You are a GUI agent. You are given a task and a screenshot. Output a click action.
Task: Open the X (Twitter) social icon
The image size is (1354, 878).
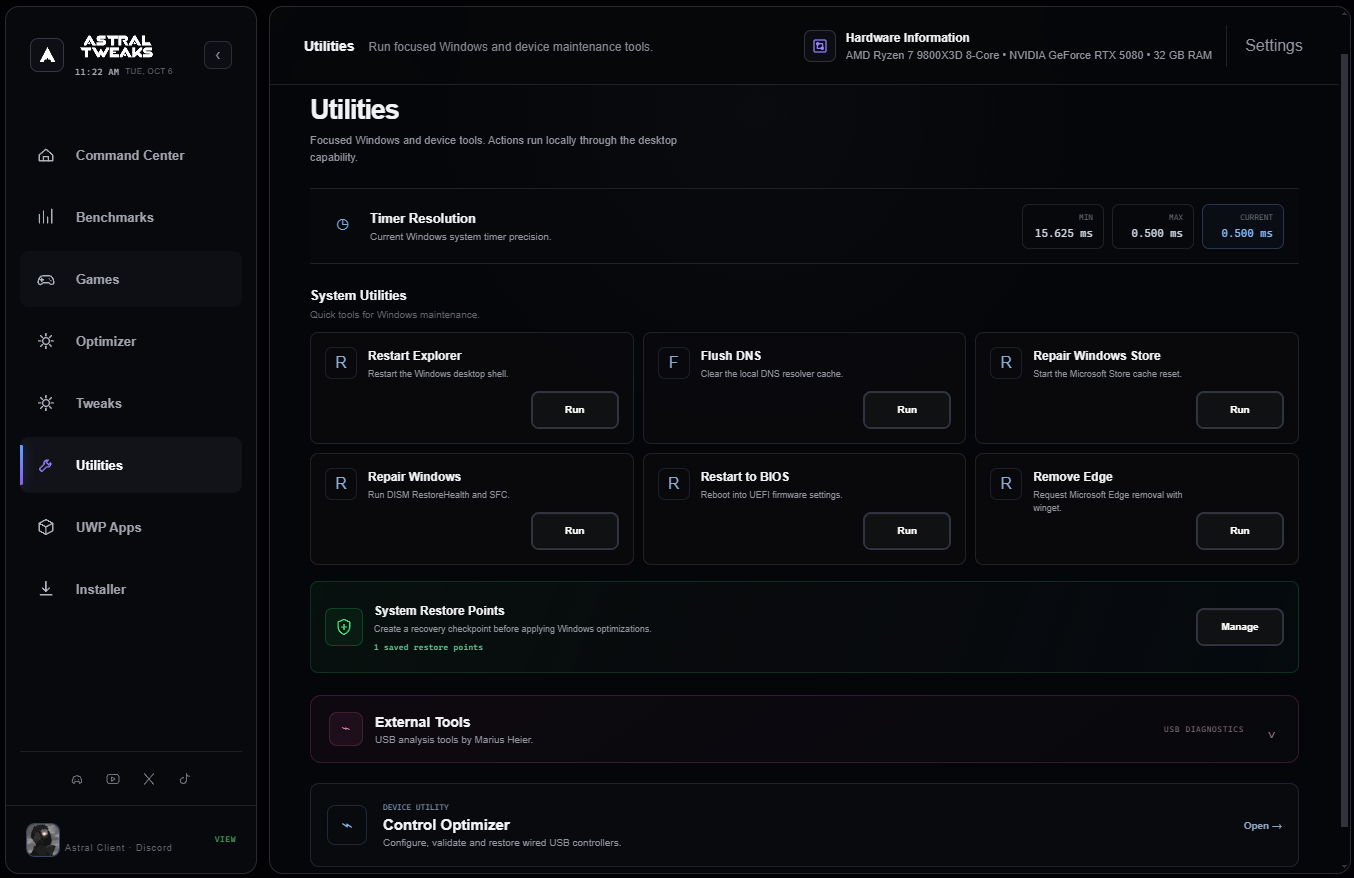coord(149,779)
